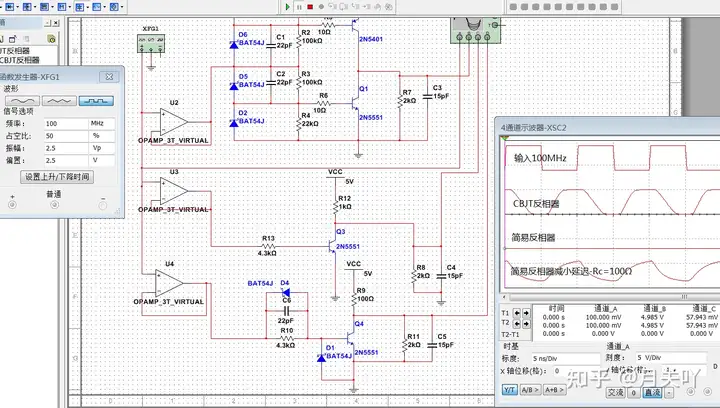The height and width of the screenshot is (408, 720).
Task: Click the X-axis offset field showing 0
Action: click(577, 370)
